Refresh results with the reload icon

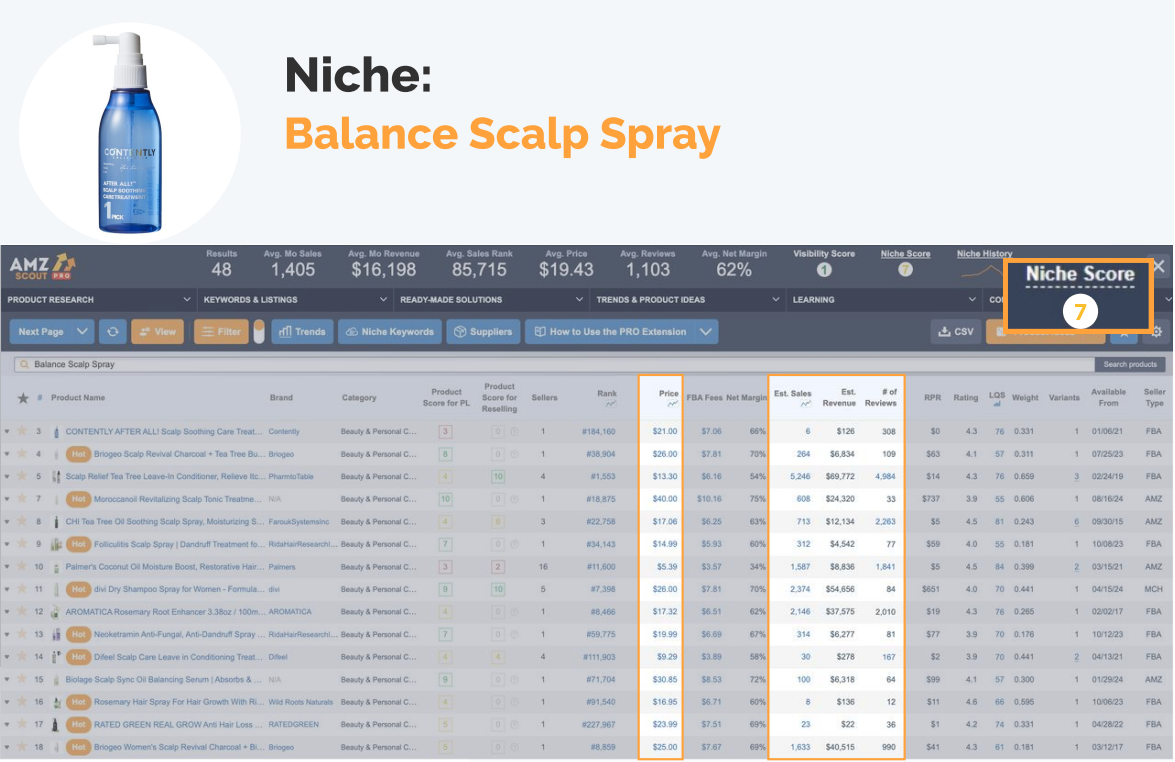[110, 331]
